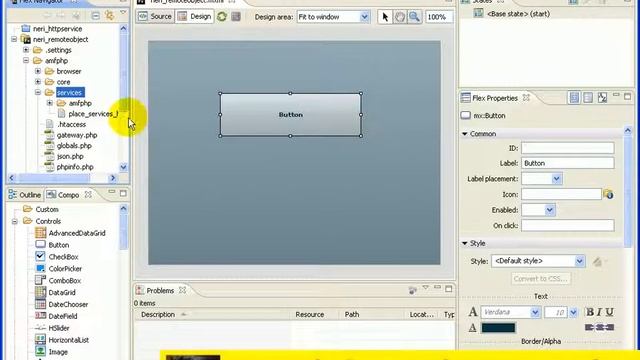The width and height of the screenshot is (640, 360).
Task: Select the hand Pan tool
Action: pyautogui.click(x=400, y=17)
